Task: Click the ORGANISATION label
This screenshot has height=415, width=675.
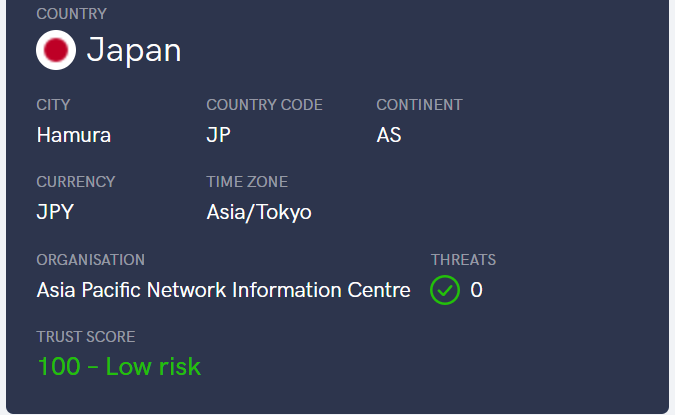Action: coord(90,260)
